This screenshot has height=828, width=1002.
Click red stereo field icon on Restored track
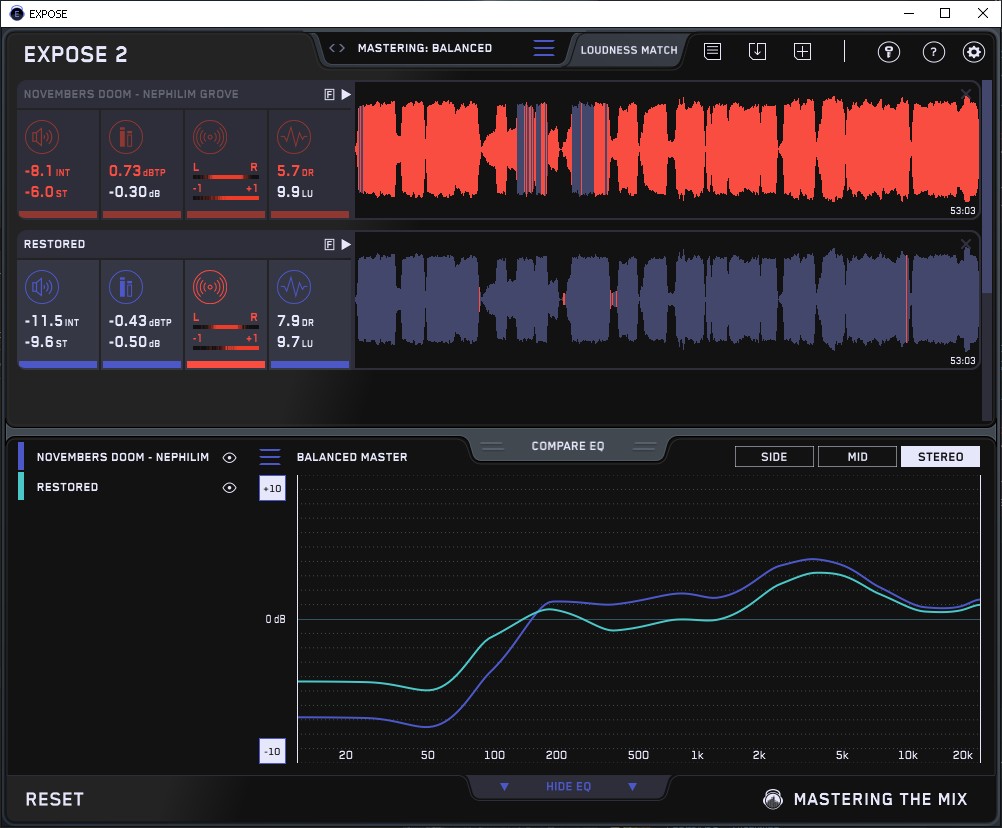click(210, 287)
